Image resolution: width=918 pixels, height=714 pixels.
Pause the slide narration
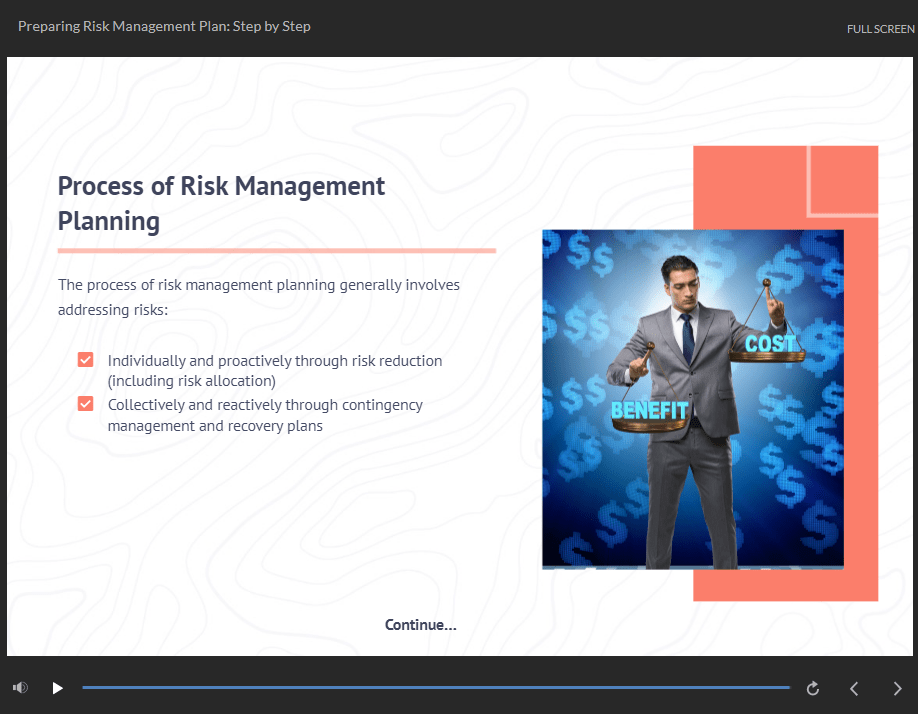[x=57, y=688]
